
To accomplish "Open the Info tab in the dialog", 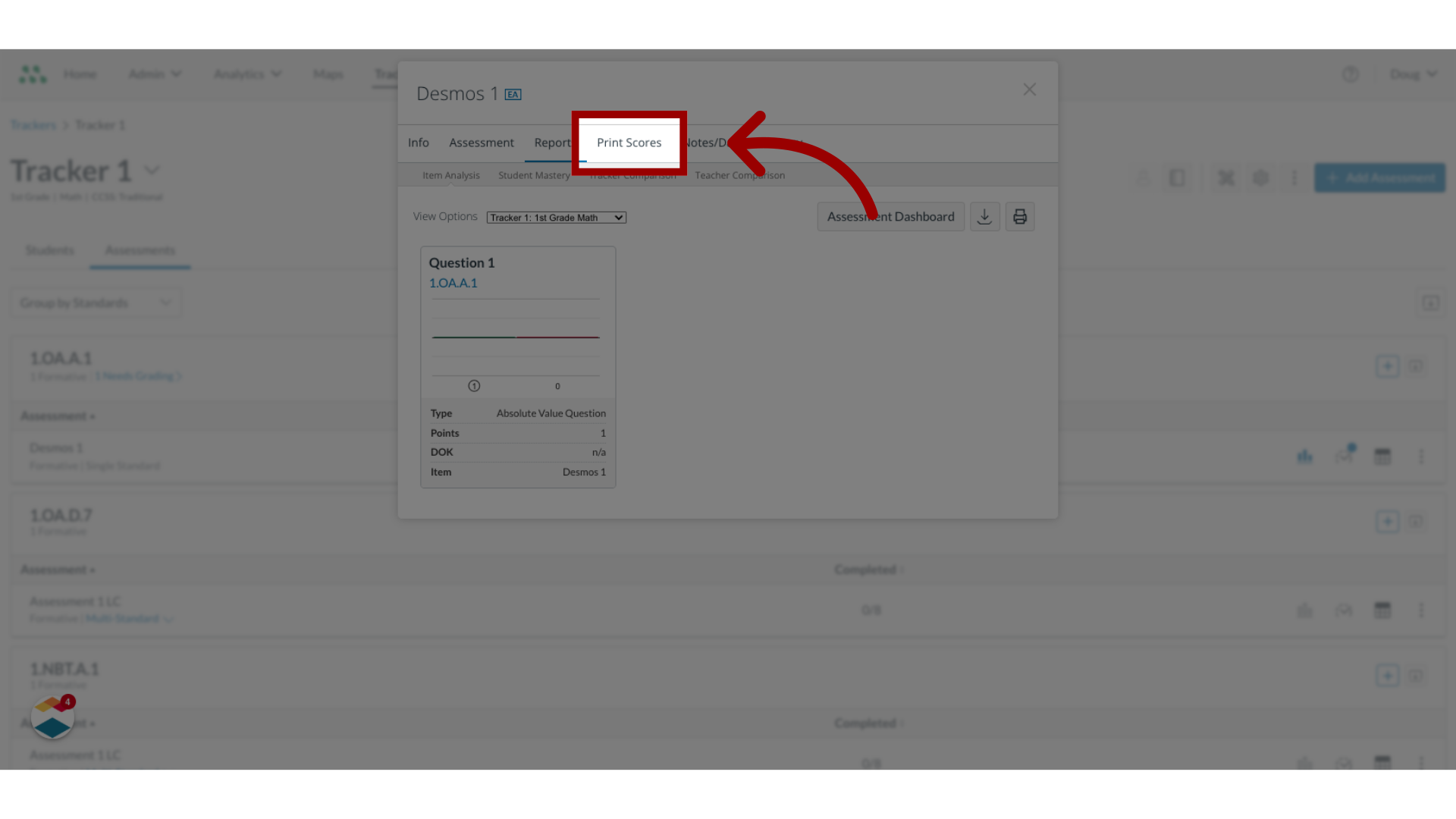I will tap(419, 143).
